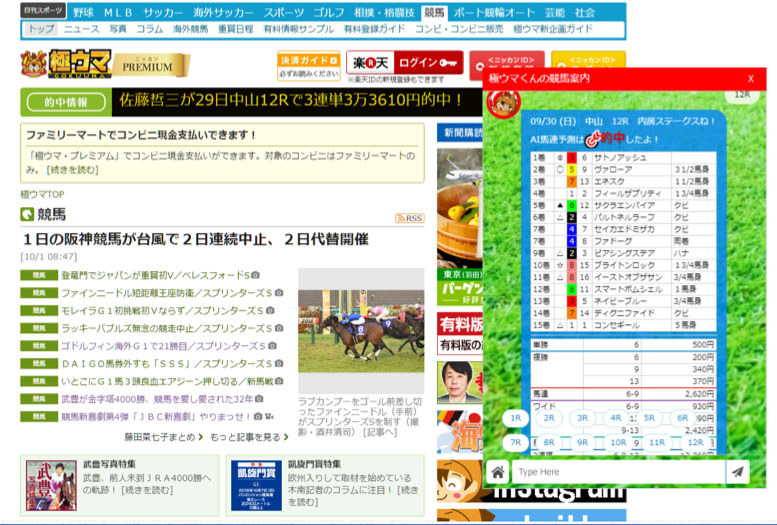Viewport: 777px width, 525px height.
Task: Select the 海外競馬 sub-menu item
Action: [190, 29]
